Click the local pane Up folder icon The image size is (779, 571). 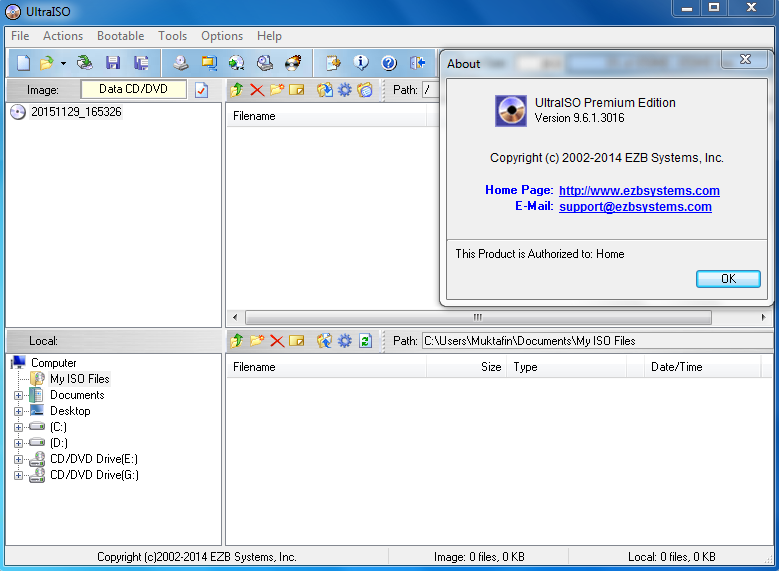(236, 341)
